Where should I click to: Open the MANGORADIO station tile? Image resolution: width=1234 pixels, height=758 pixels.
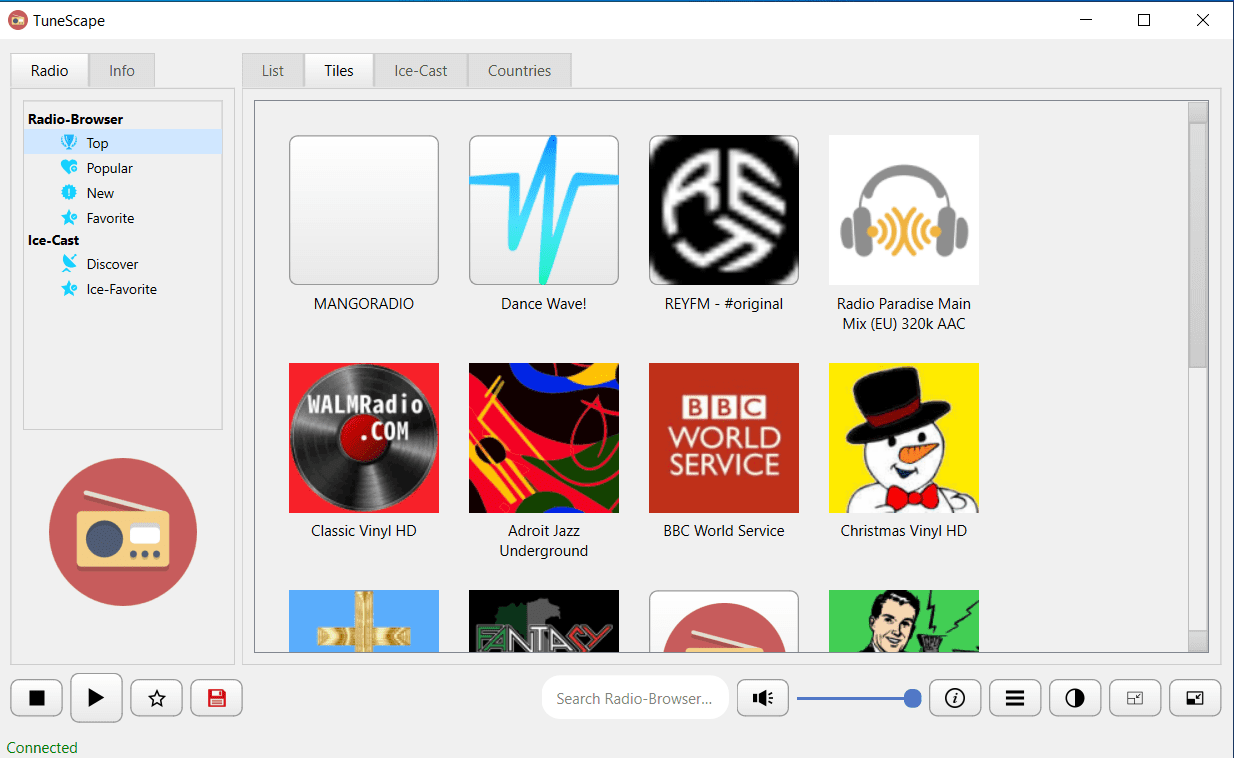[364, 210]
